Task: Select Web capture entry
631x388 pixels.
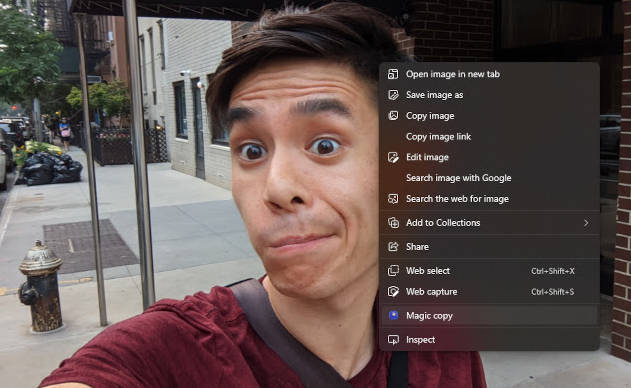Action: 489,292
